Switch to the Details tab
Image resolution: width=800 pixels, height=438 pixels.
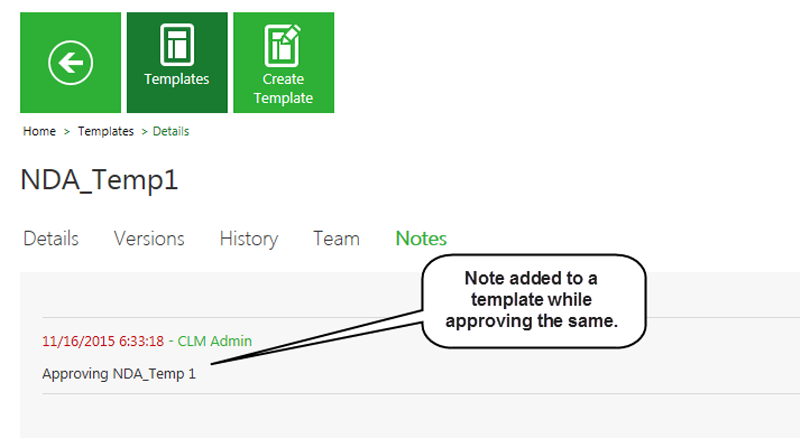coord(51,239)
